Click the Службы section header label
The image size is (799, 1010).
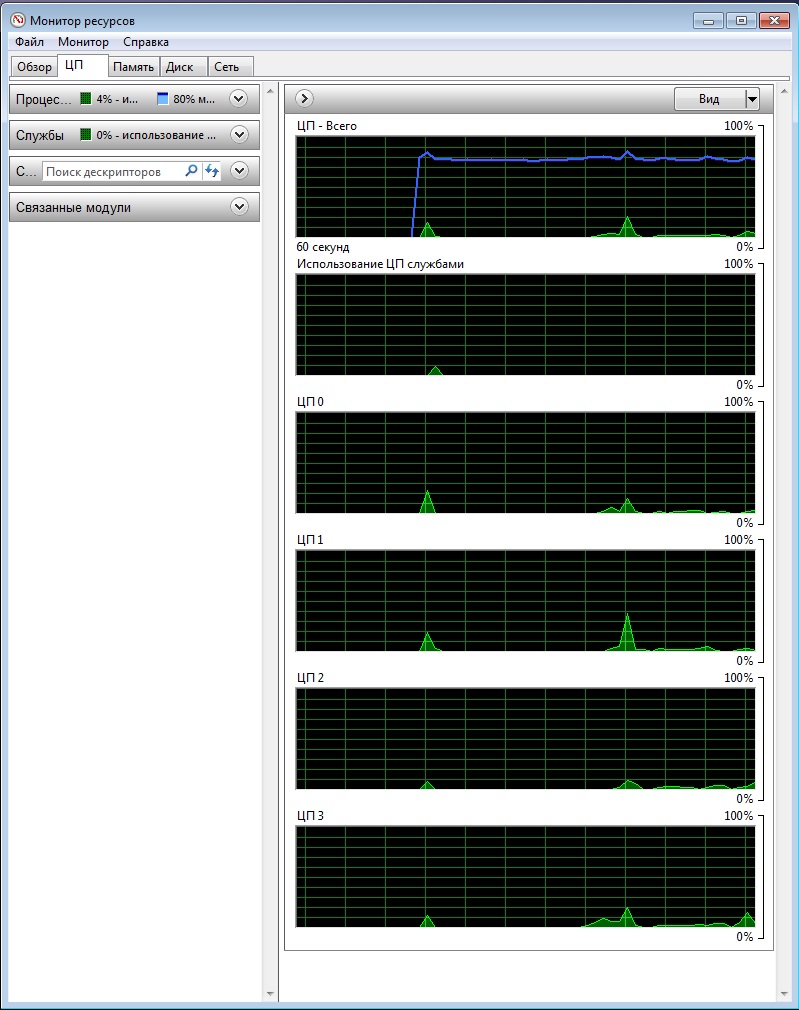[x=40, y=135]
